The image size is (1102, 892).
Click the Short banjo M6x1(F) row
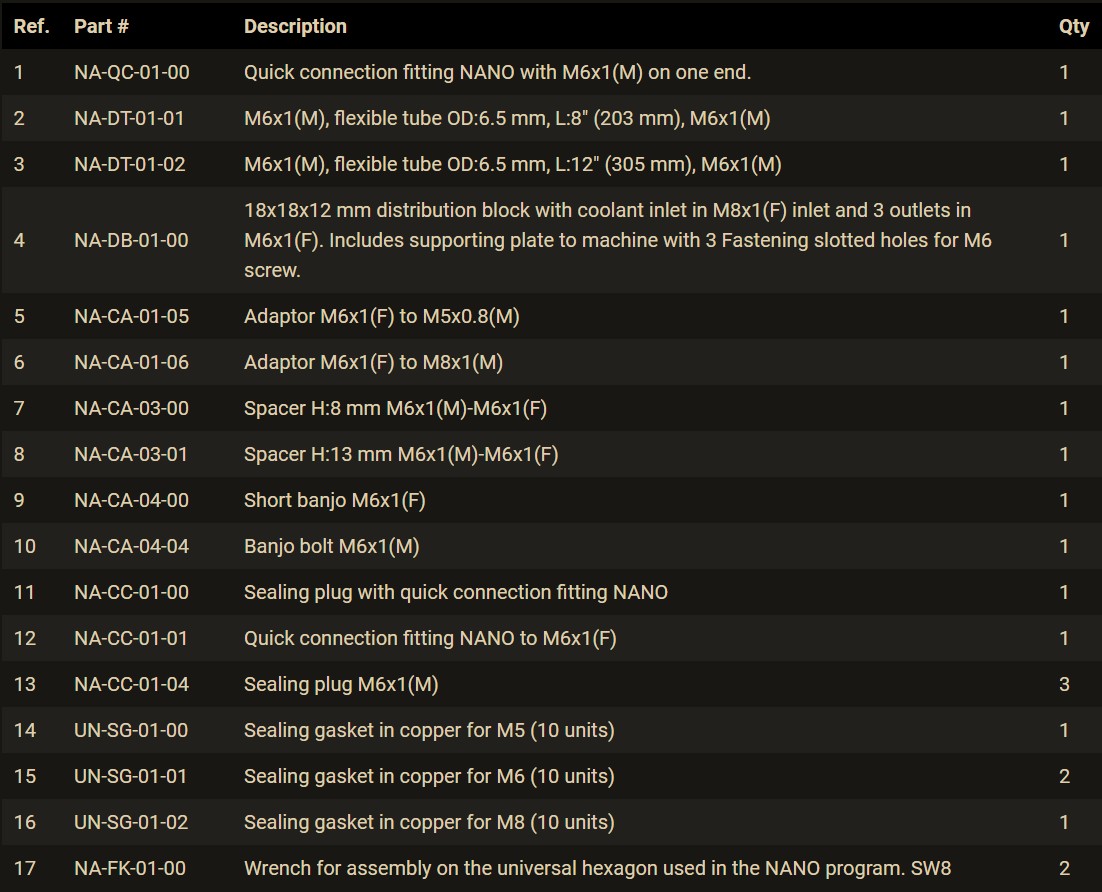pyautogui.click(x=551, y=500)
